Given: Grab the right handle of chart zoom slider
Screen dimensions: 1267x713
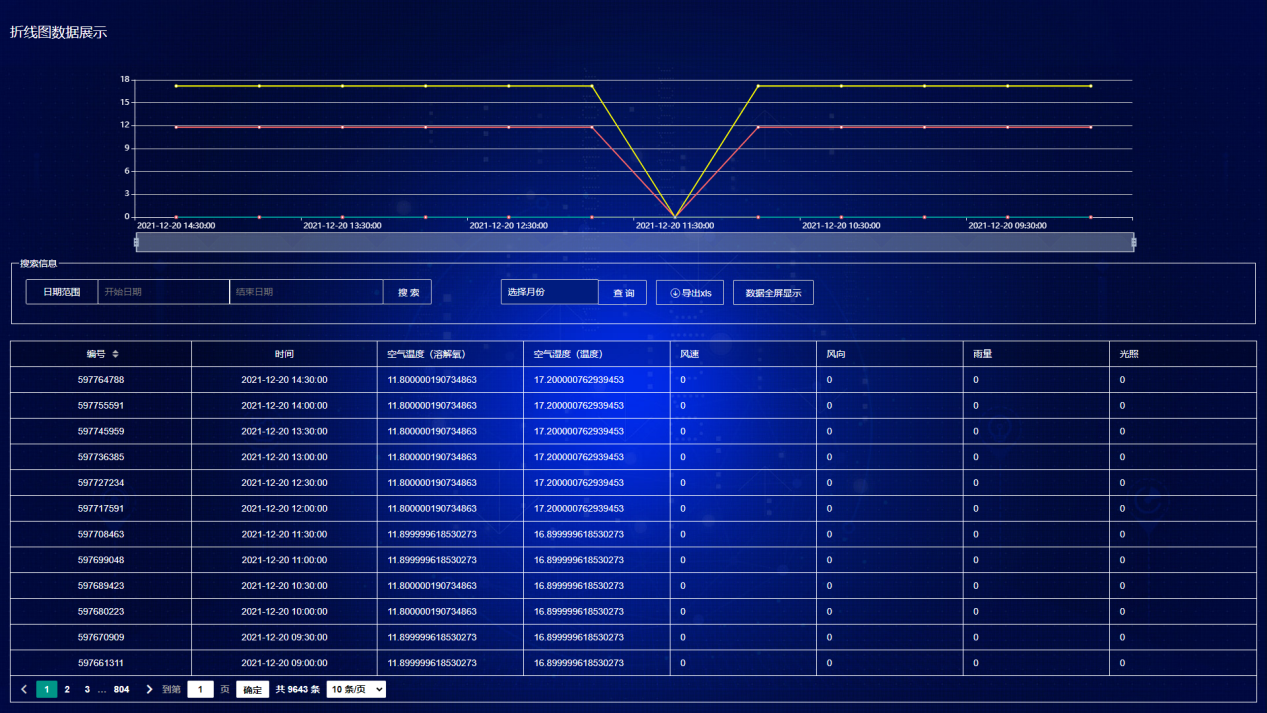Looking at the screenshot, I should click(x=1133, y=242).
